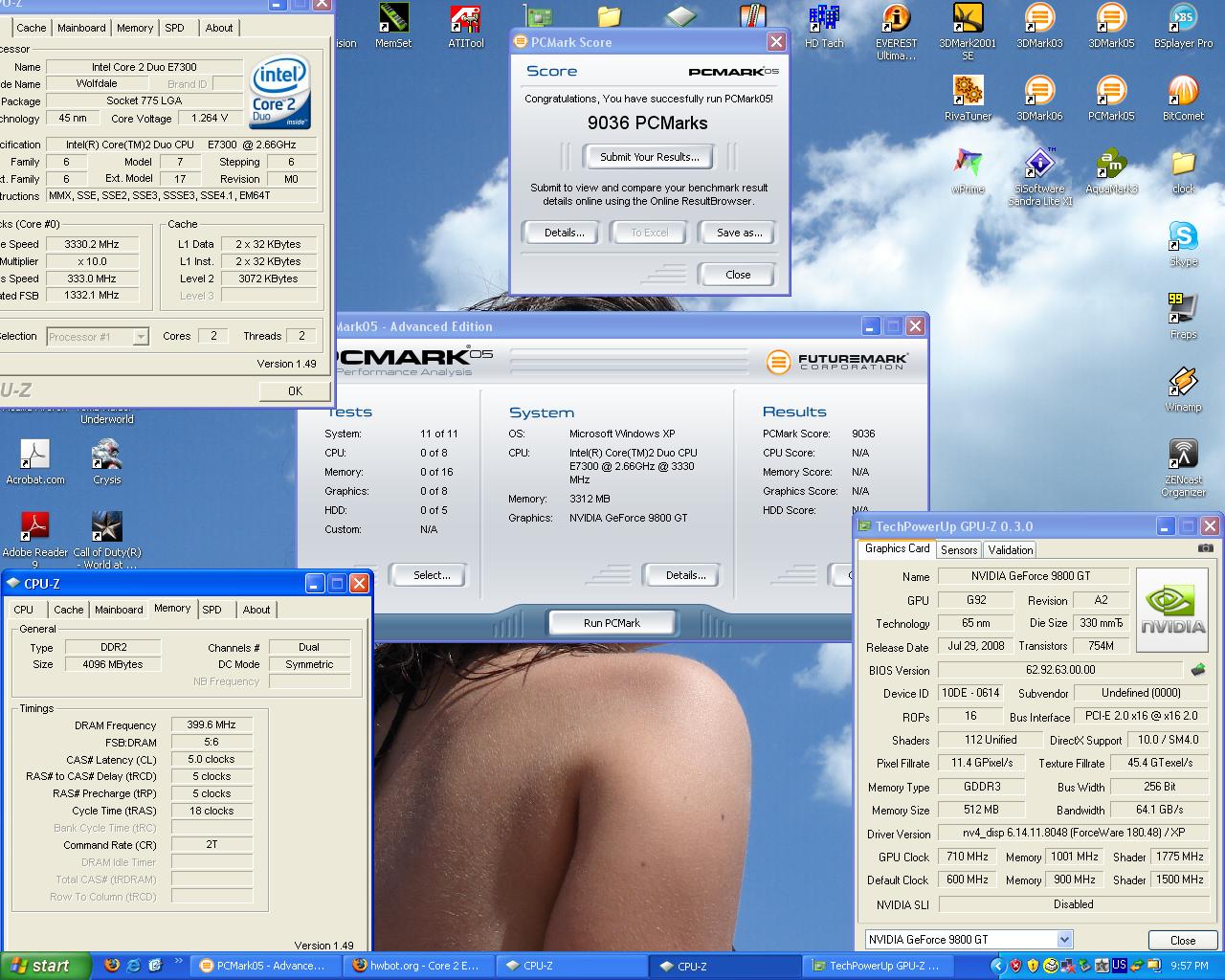Screen dimensions: 1225x980
Task: Open the Windows start menu
Action: click(46, 966)
